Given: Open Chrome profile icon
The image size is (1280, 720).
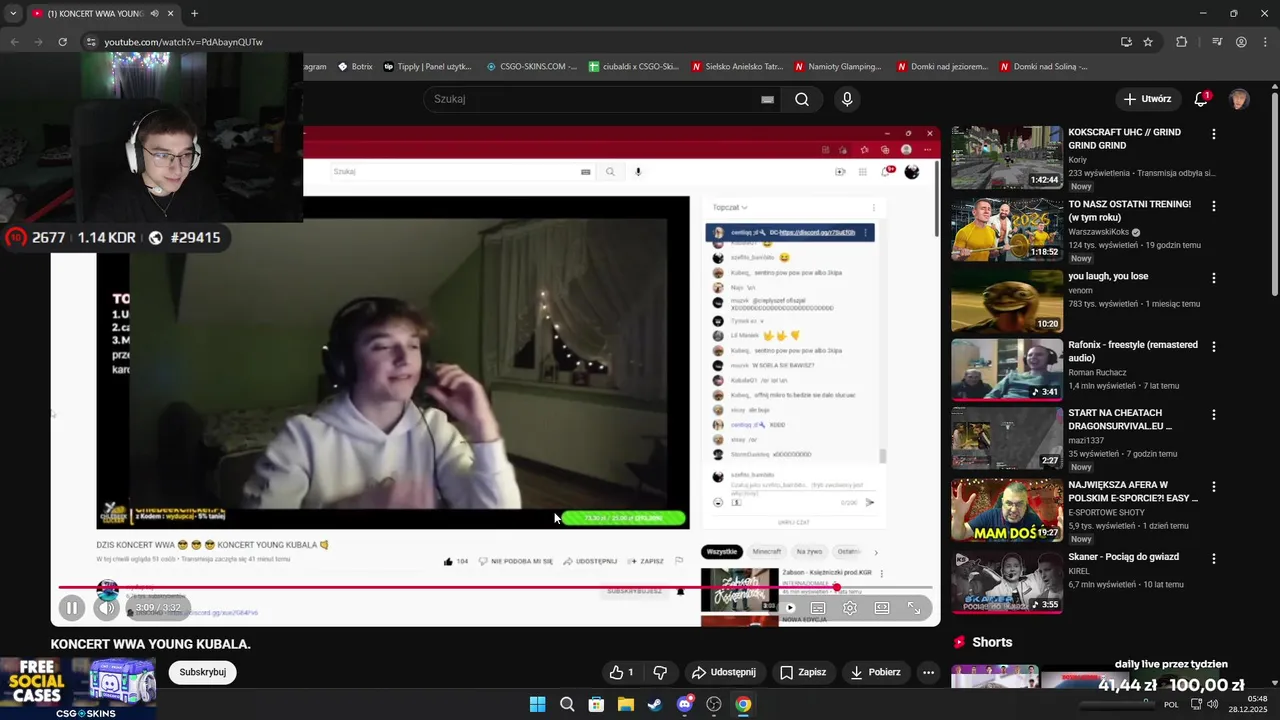Looking at the screenshot, I should pyautogui.click(x=1241, y=42).
